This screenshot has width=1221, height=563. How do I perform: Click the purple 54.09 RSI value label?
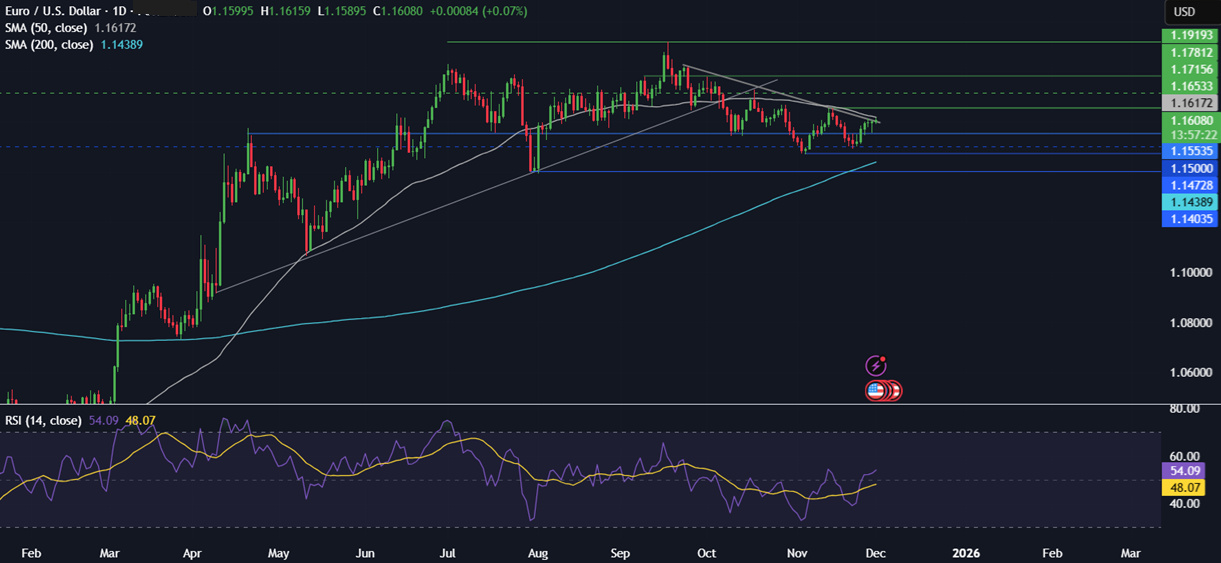point(1189,470)
